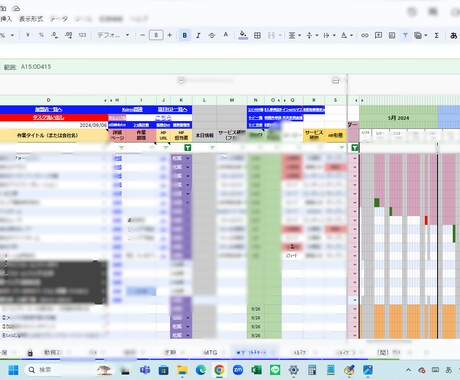Decrease font size with minus button
This screenshot has width=460, height=380.
142,35
